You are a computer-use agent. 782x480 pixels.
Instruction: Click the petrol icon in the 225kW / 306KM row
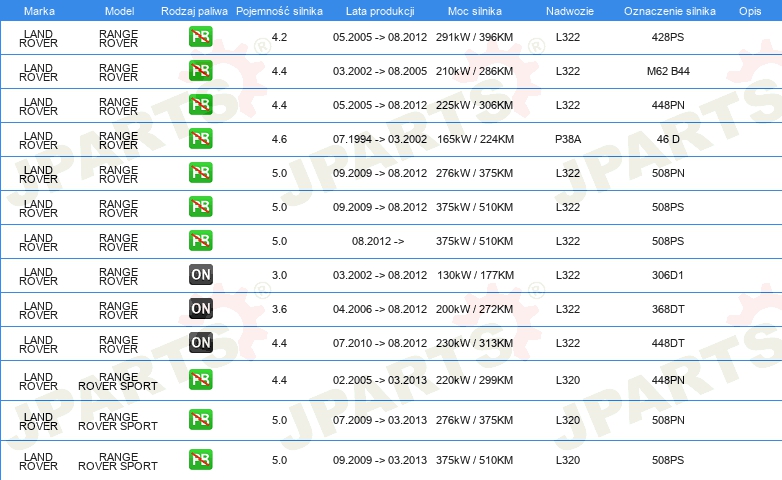[x=200, y=105]
